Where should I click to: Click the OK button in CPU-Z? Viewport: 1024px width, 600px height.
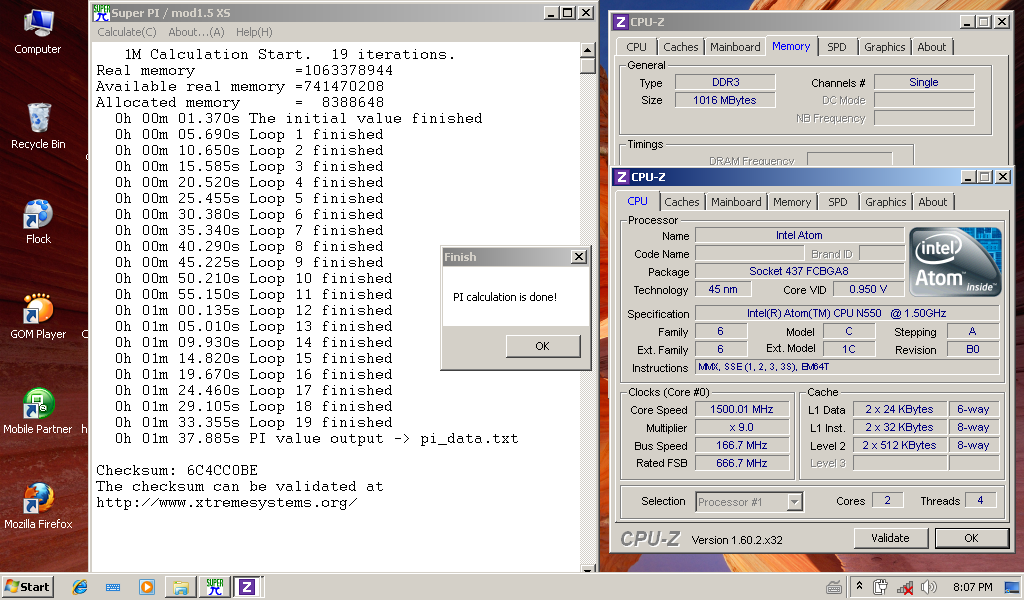[971, 538]
